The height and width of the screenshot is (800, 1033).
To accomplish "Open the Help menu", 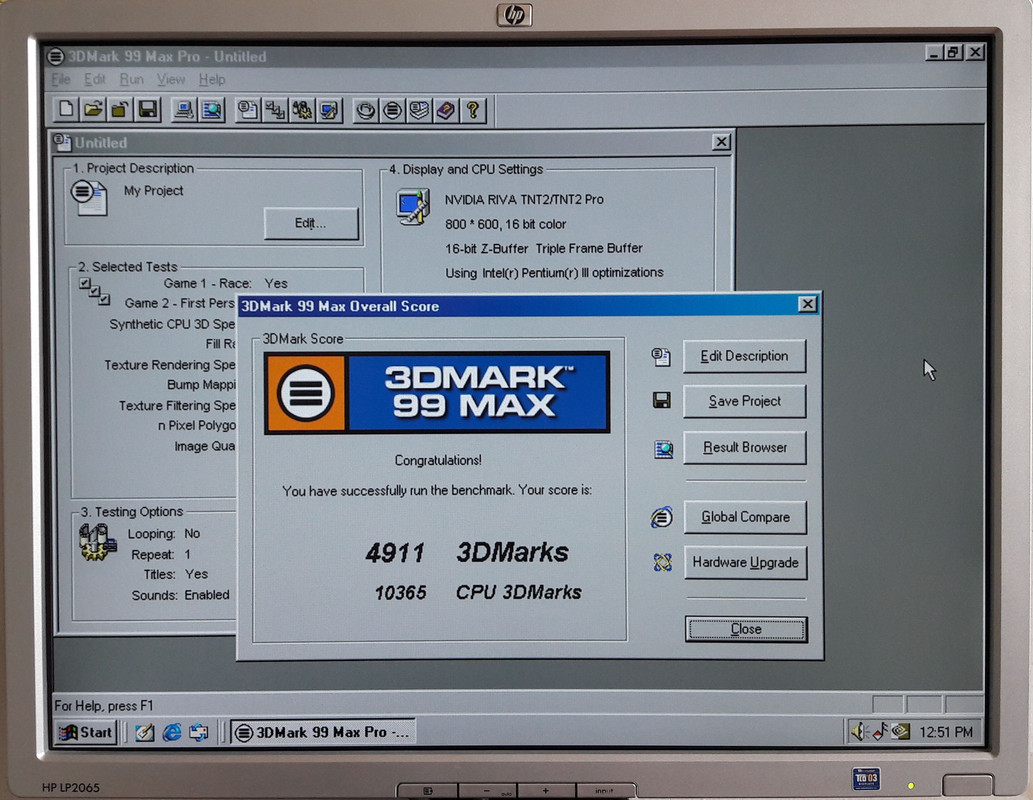I will click(x=211, y=80).
